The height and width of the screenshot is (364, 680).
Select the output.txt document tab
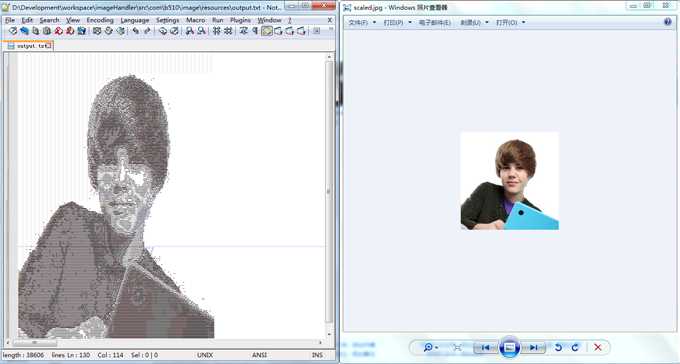click(27, 46)
